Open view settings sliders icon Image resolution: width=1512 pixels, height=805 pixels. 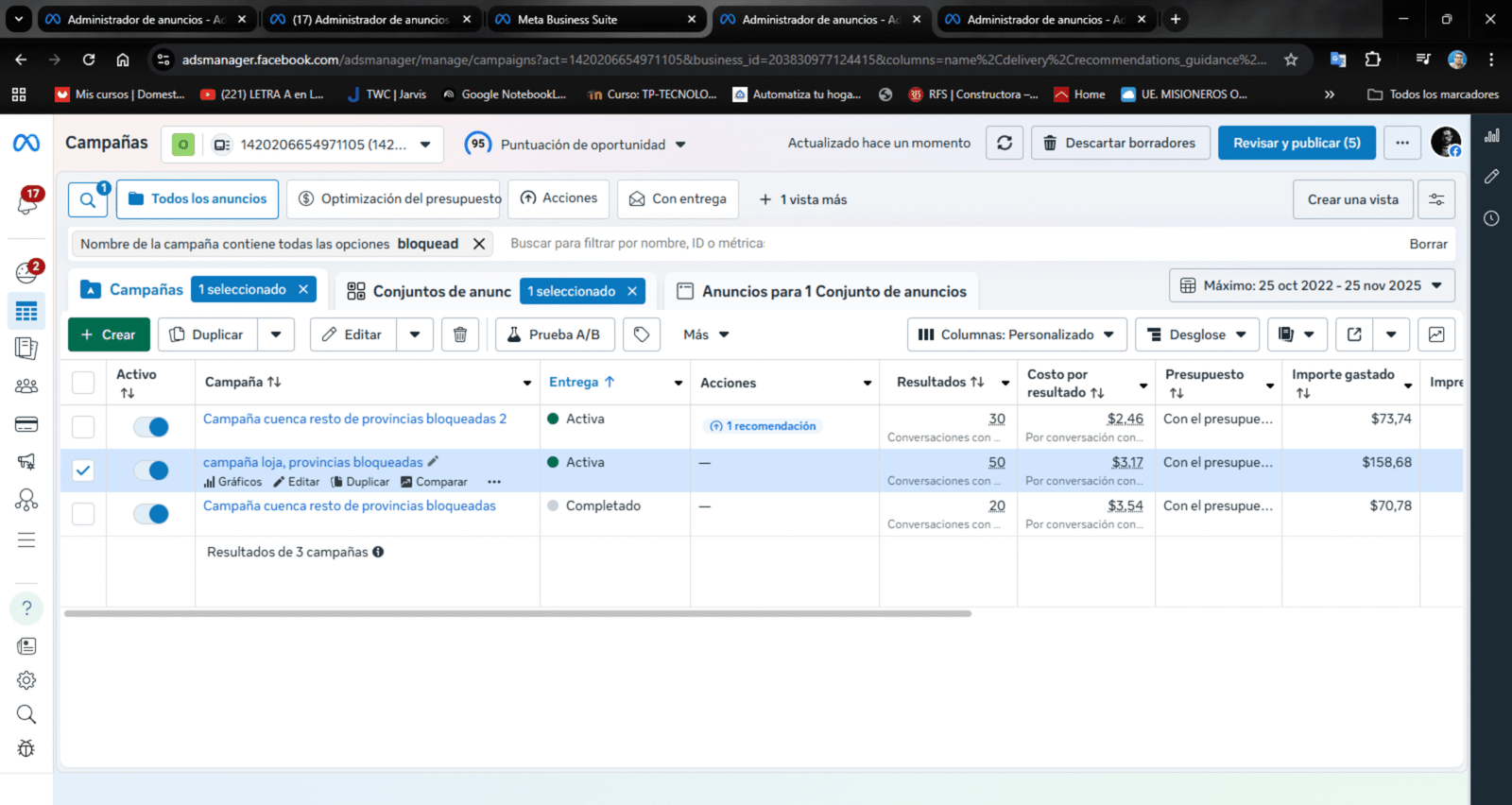tap(1436, 199)
